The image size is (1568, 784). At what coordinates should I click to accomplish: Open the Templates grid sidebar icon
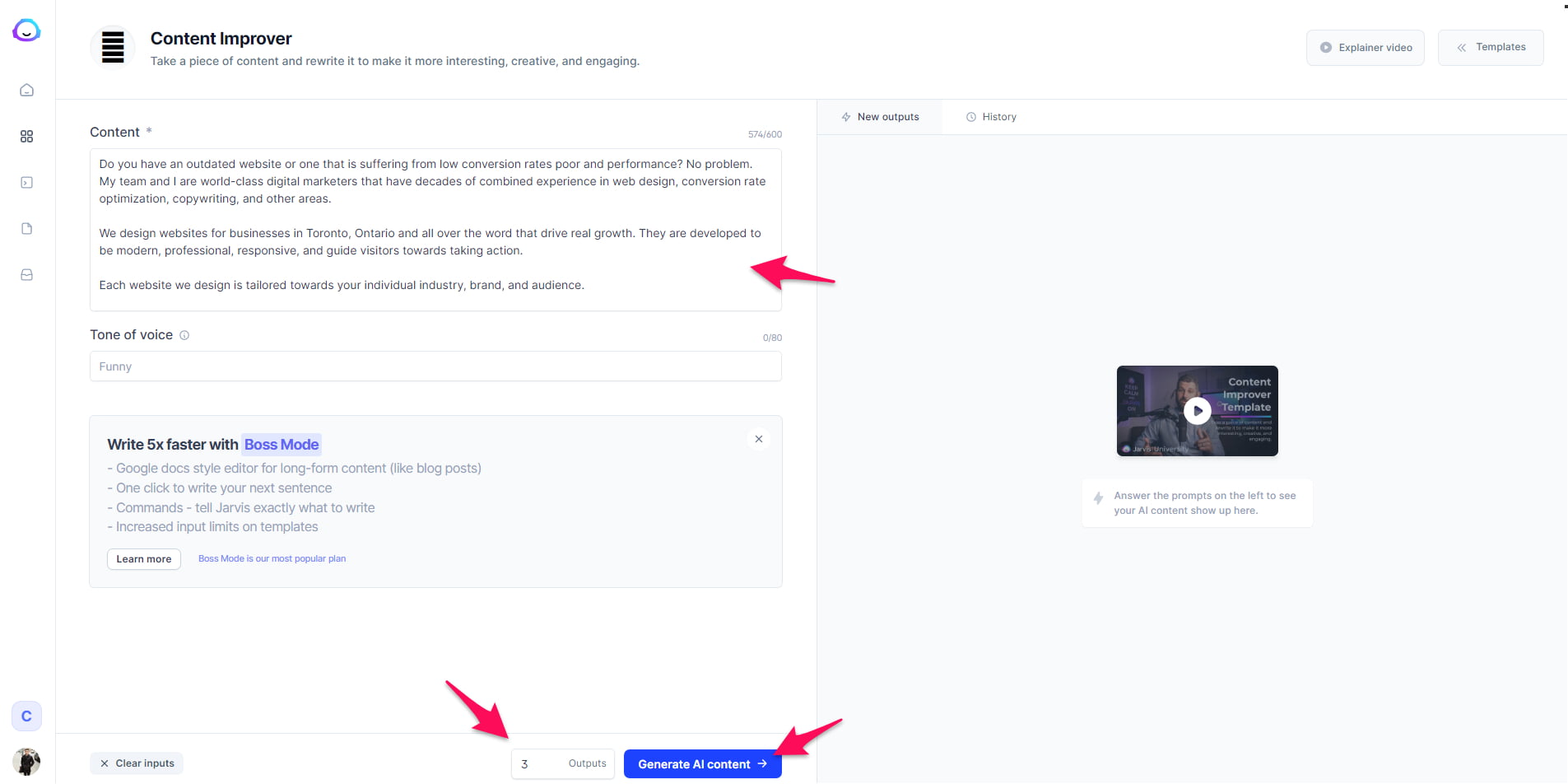click(26, 136)
